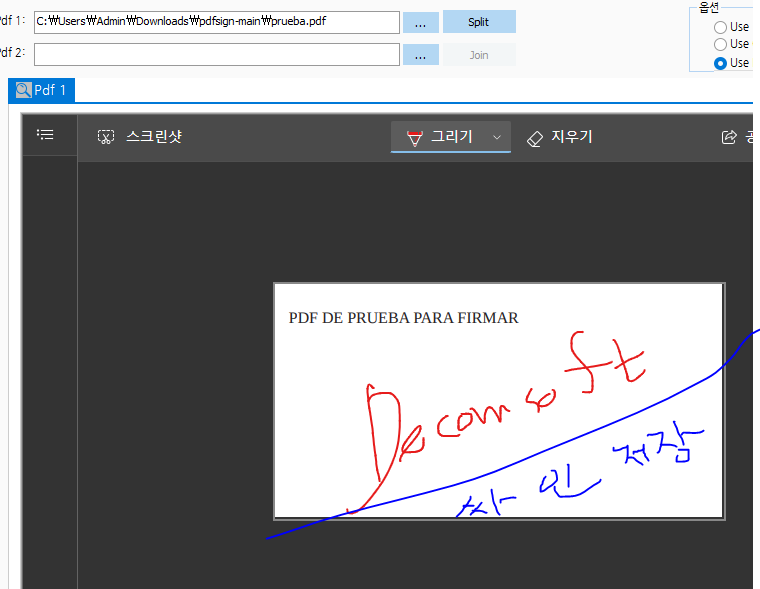Click the Split button
Image resolution: width=760 pixels, height=589 pixels.
point(479,22)
